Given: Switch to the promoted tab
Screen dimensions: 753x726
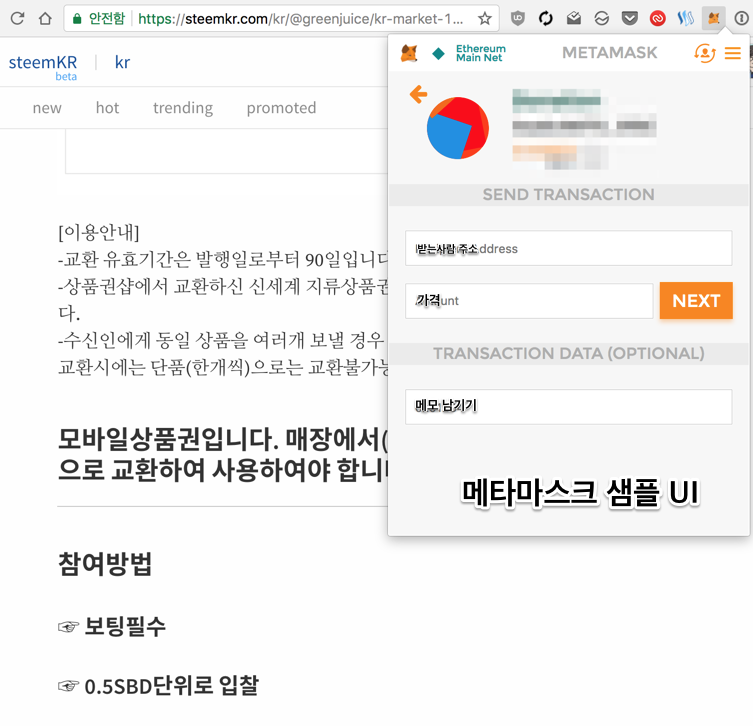Looking at the screenshot, I should click(281, 108).
